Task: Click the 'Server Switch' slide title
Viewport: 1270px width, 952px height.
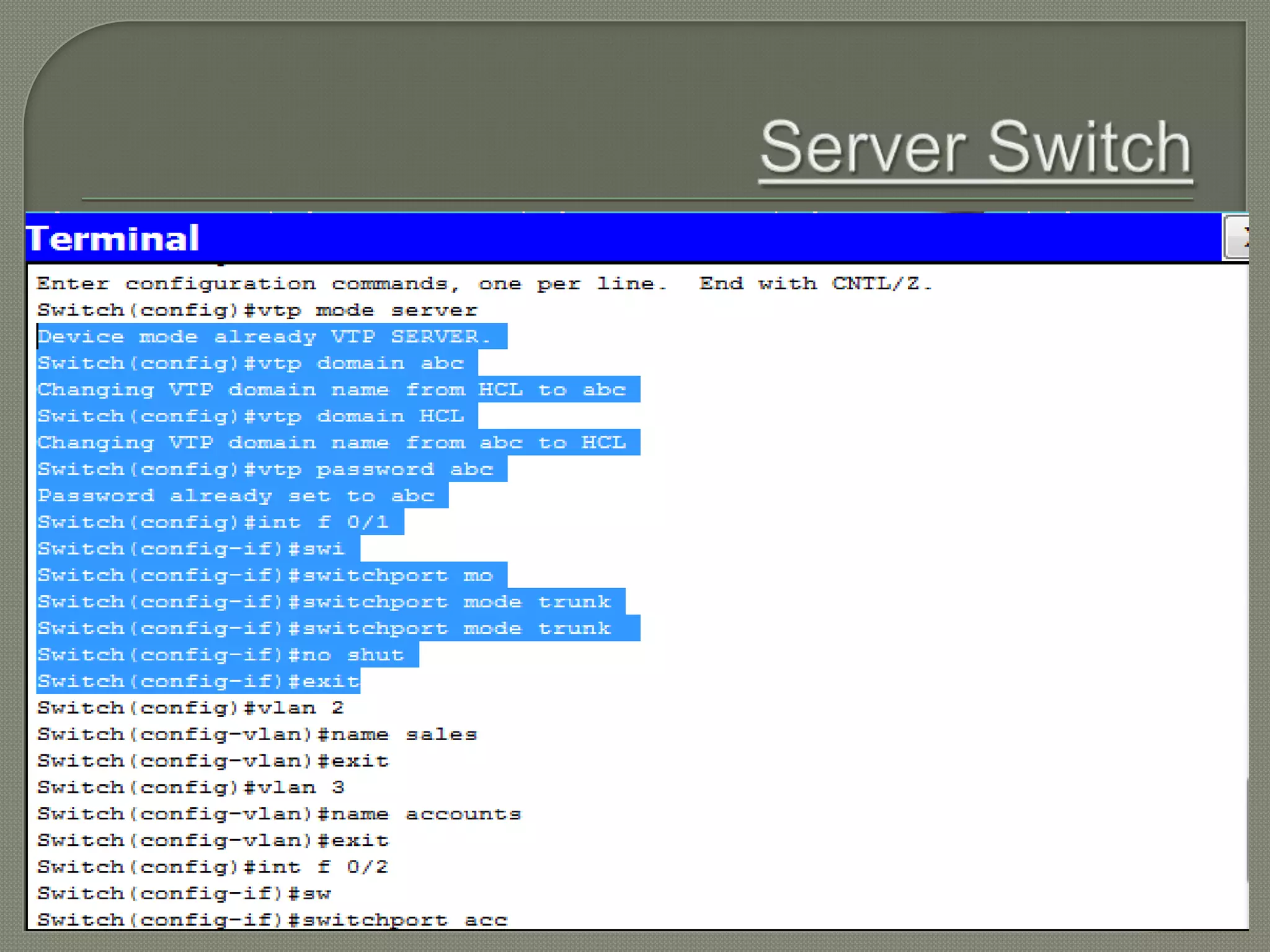Action: [x=975, y=148]
